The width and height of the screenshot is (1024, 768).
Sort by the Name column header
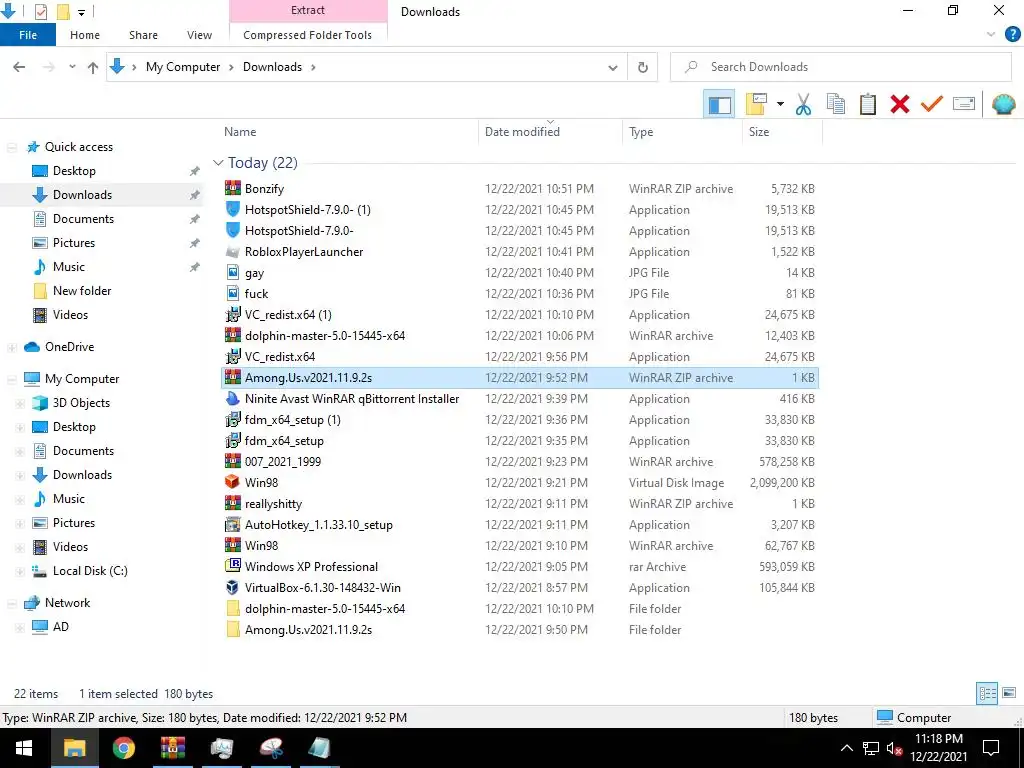(x=240, y=132)
